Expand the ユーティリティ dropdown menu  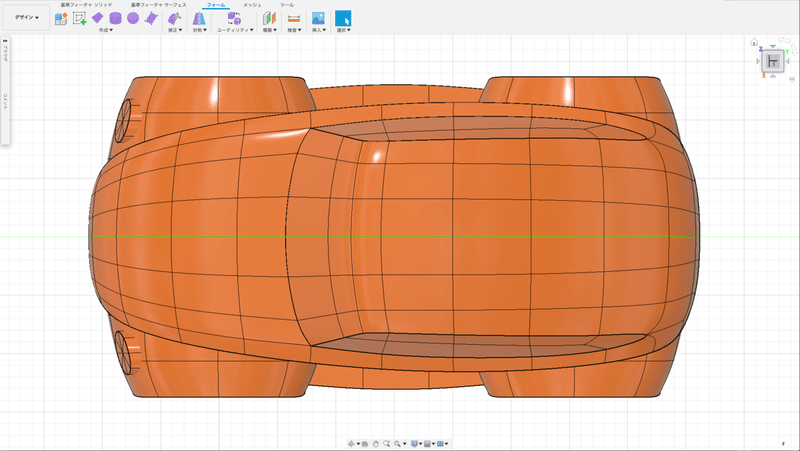[x=233, y=31]
